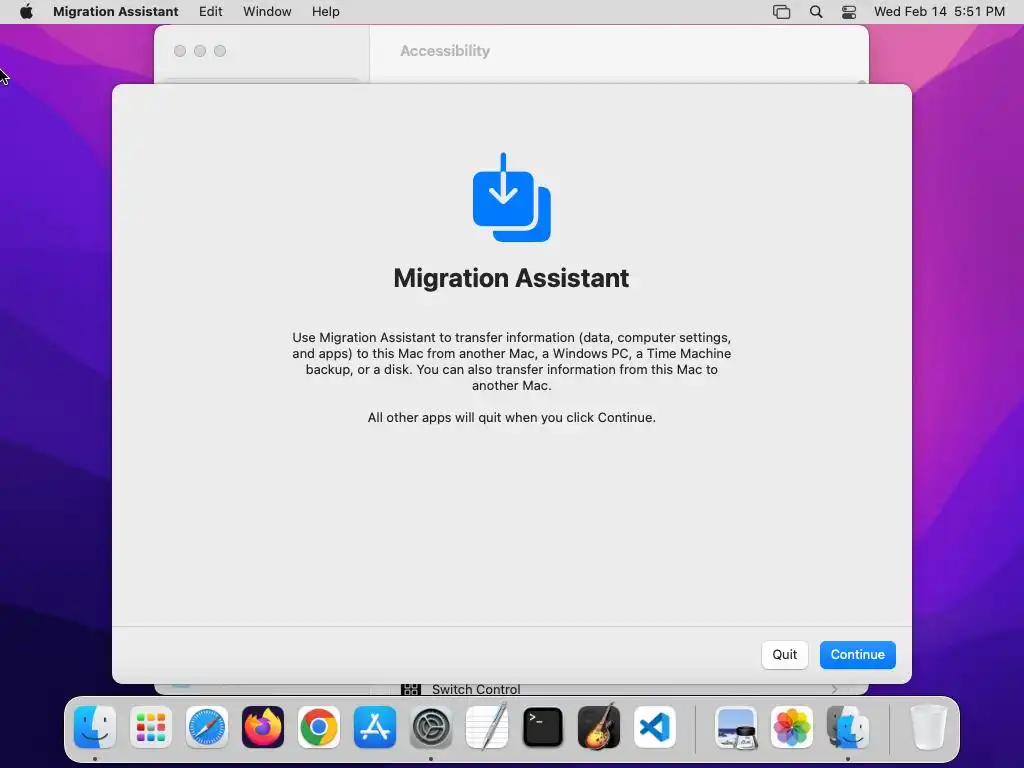Launch Google Chrome from the Dock

pyautogui.click(x=319, y=727)
